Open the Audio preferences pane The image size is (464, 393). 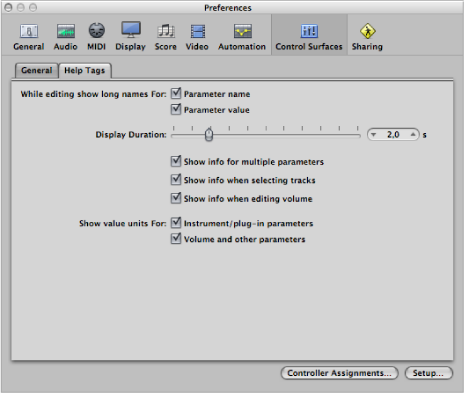tap(66, 37)
